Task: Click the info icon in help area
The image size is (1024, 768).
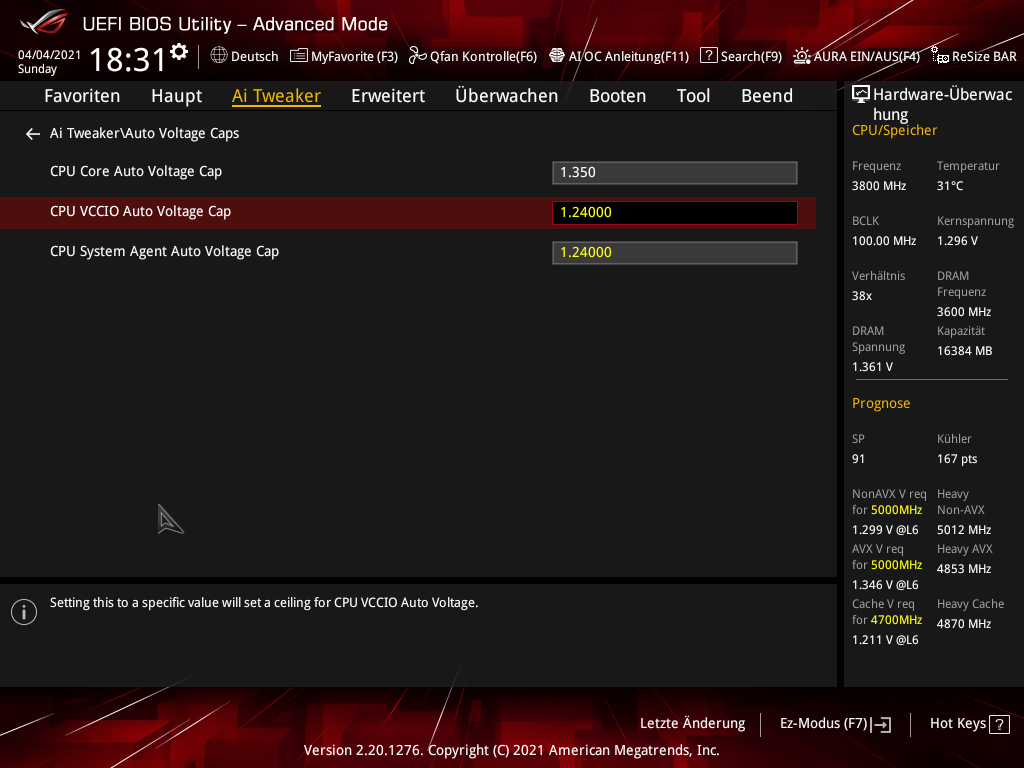Action: (x=24, y=612)
